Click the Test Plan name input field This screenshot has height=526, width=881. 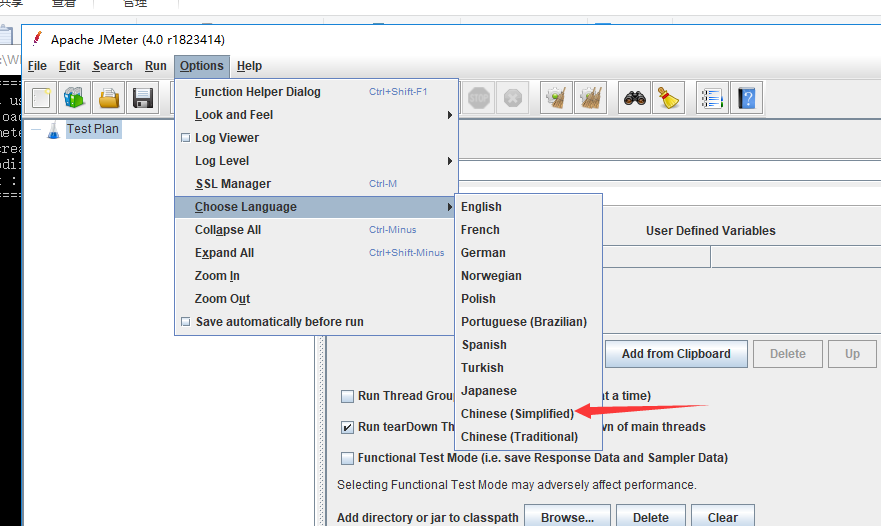pos(670,171)
